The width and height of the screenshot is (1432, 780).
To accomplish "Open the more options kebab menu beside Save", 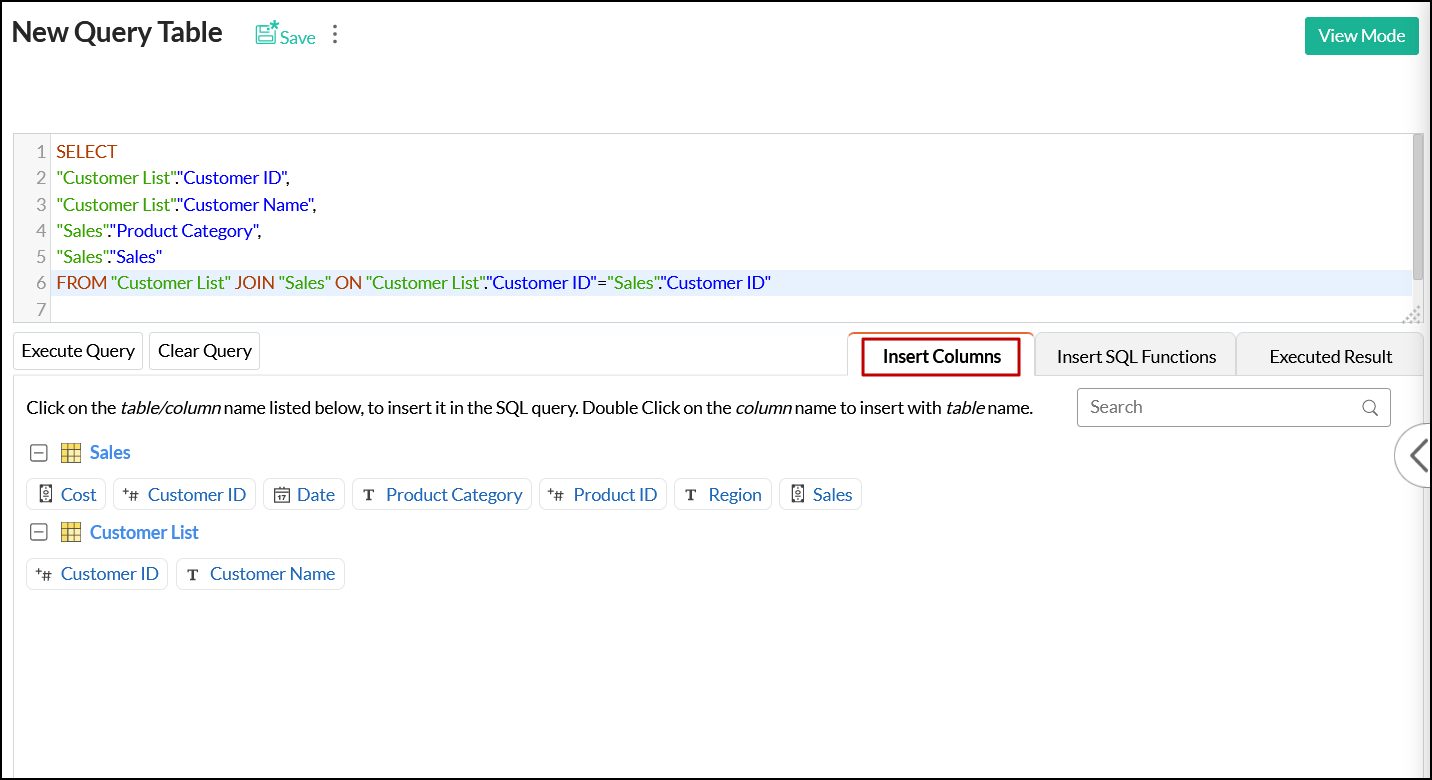I will 334,33.
